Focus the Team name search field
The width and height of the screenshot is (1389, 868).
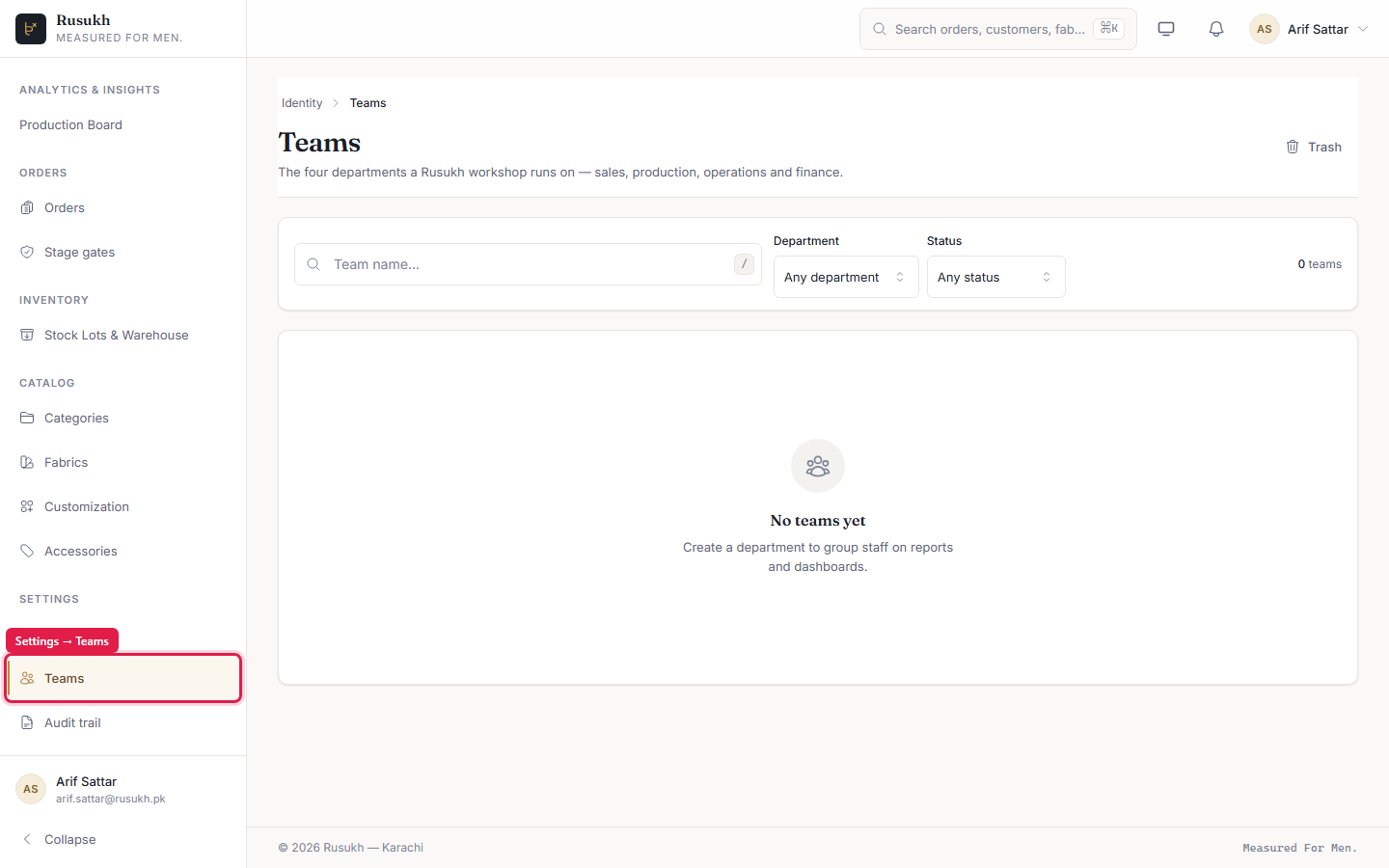click(528, 264)
